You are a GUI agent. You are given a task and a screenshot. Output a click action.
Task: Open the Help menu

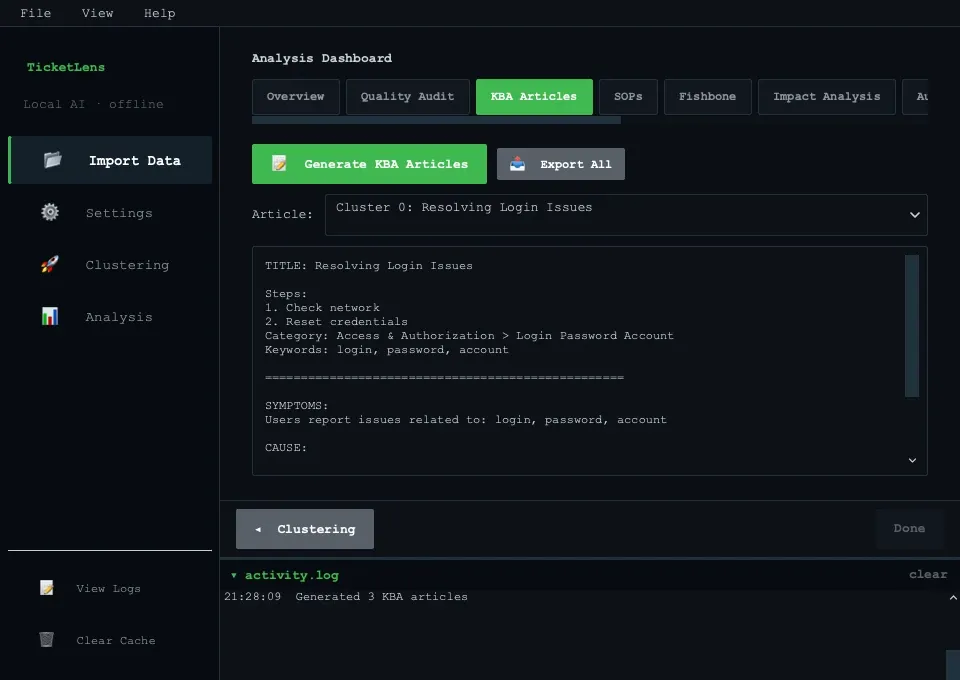(x=159, y=13)
